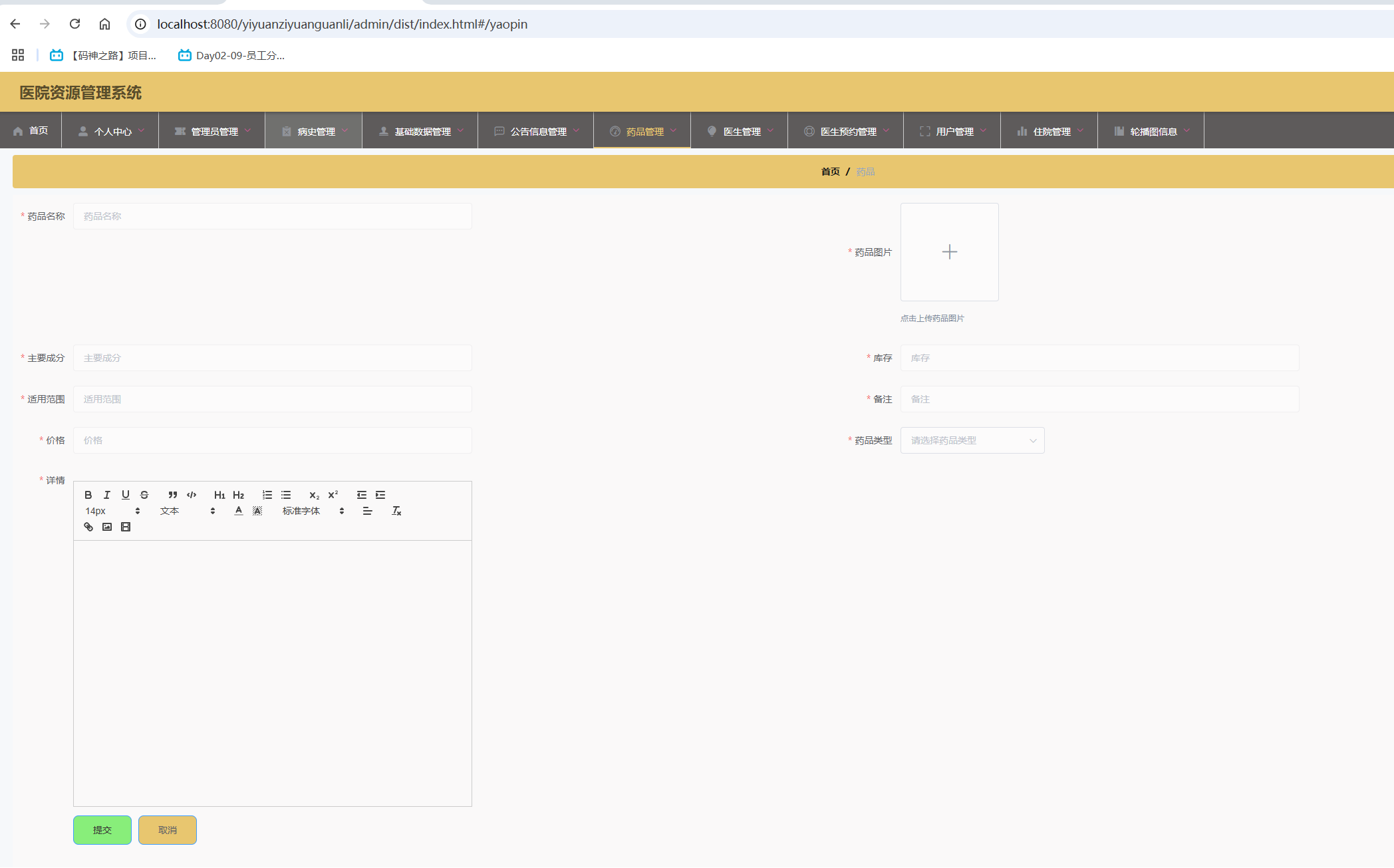The width and height of the screenshot is (1394, 868).
Task: Open the 医生管理 menu
Action: tap(741, 131)
